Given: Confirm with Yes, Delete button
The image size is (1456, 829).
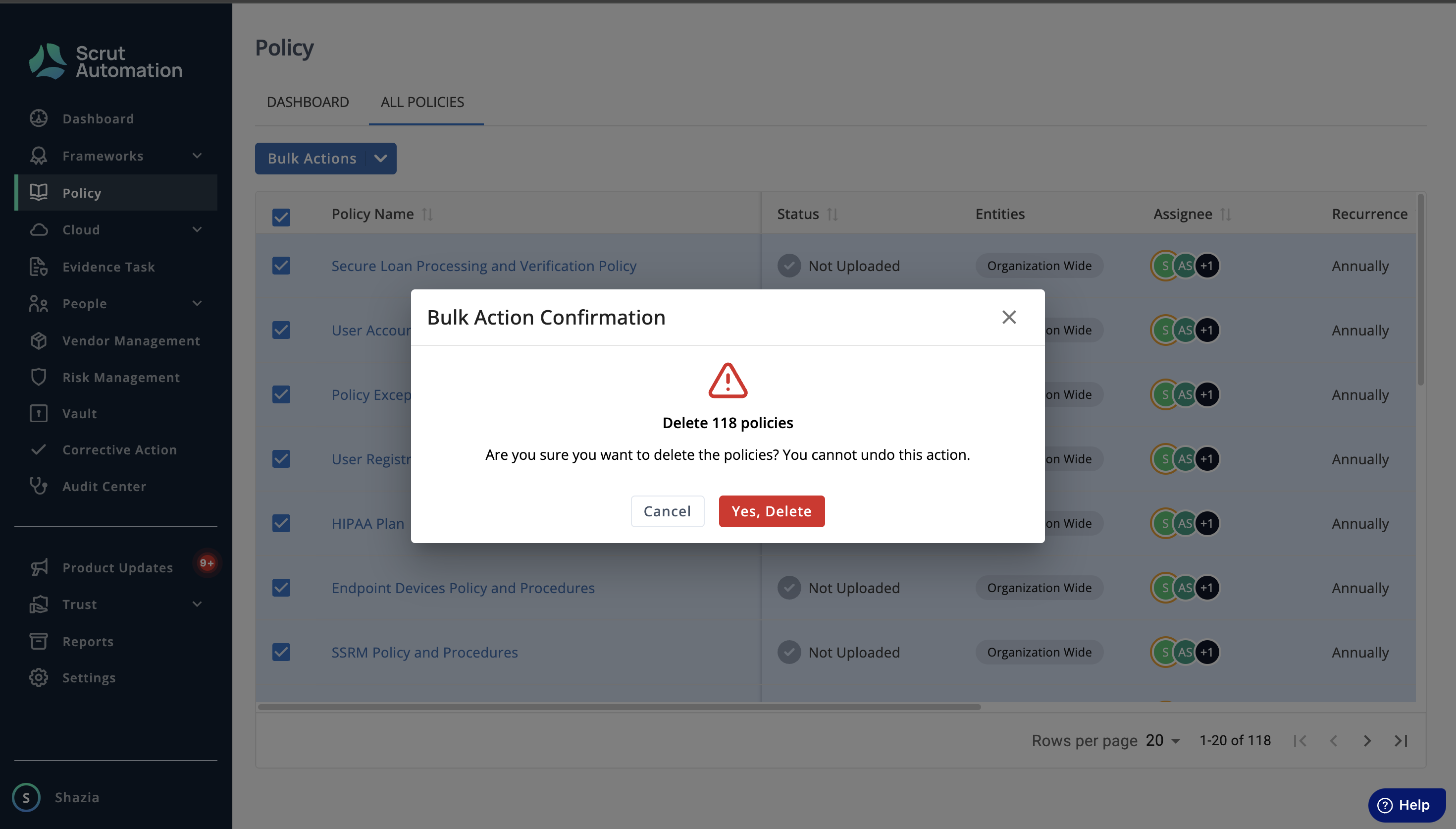Looking at the screenshot, I should pos(772,511).
